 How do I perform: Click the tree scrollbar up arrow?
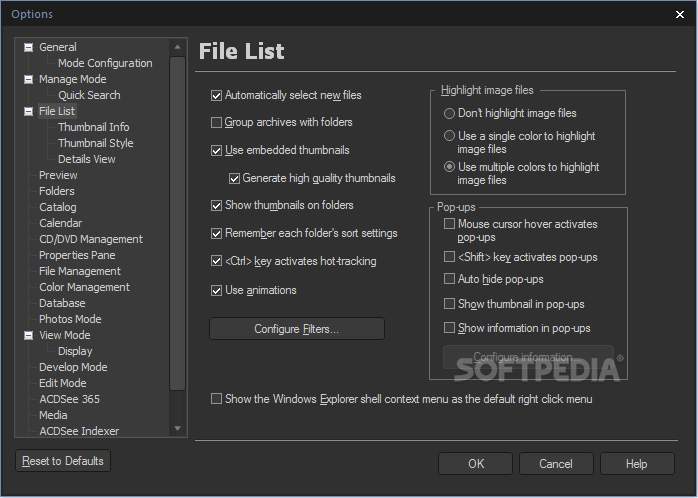(x=178, y=47)
